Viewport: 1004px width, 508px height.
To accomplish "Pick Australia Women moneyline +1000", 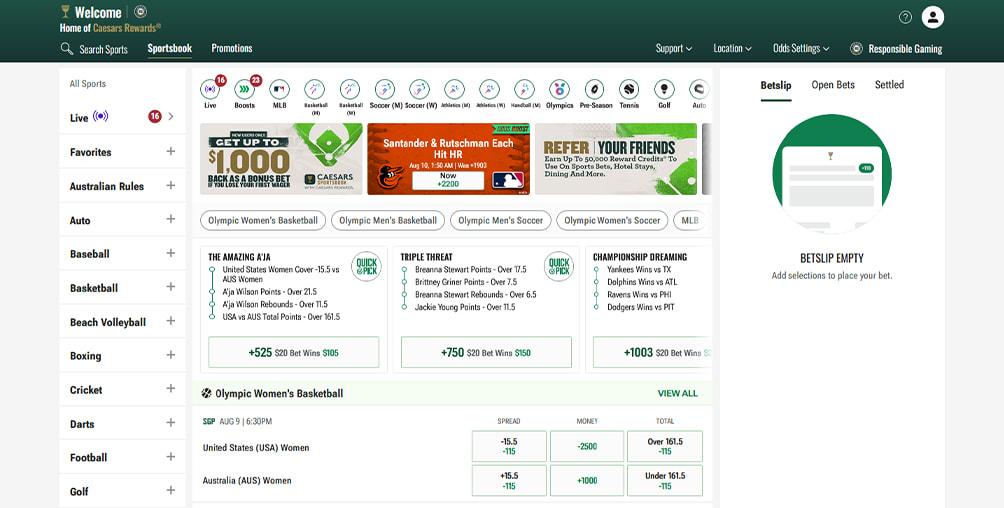I will point(587,480).
